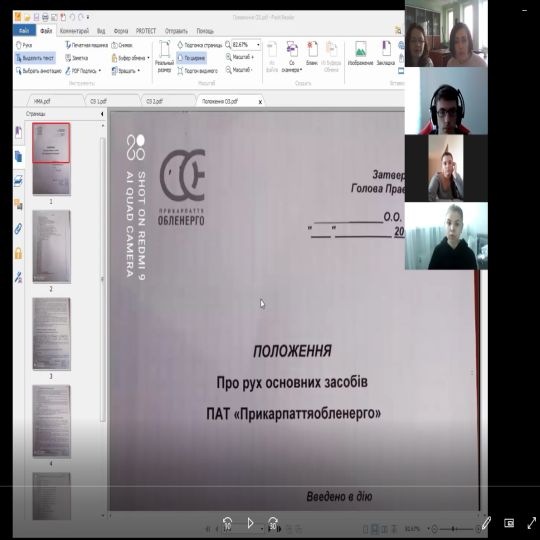The image size is (540, 540).
Task: Undo via quick access toolbar arrow
Action: click(72, 17)
